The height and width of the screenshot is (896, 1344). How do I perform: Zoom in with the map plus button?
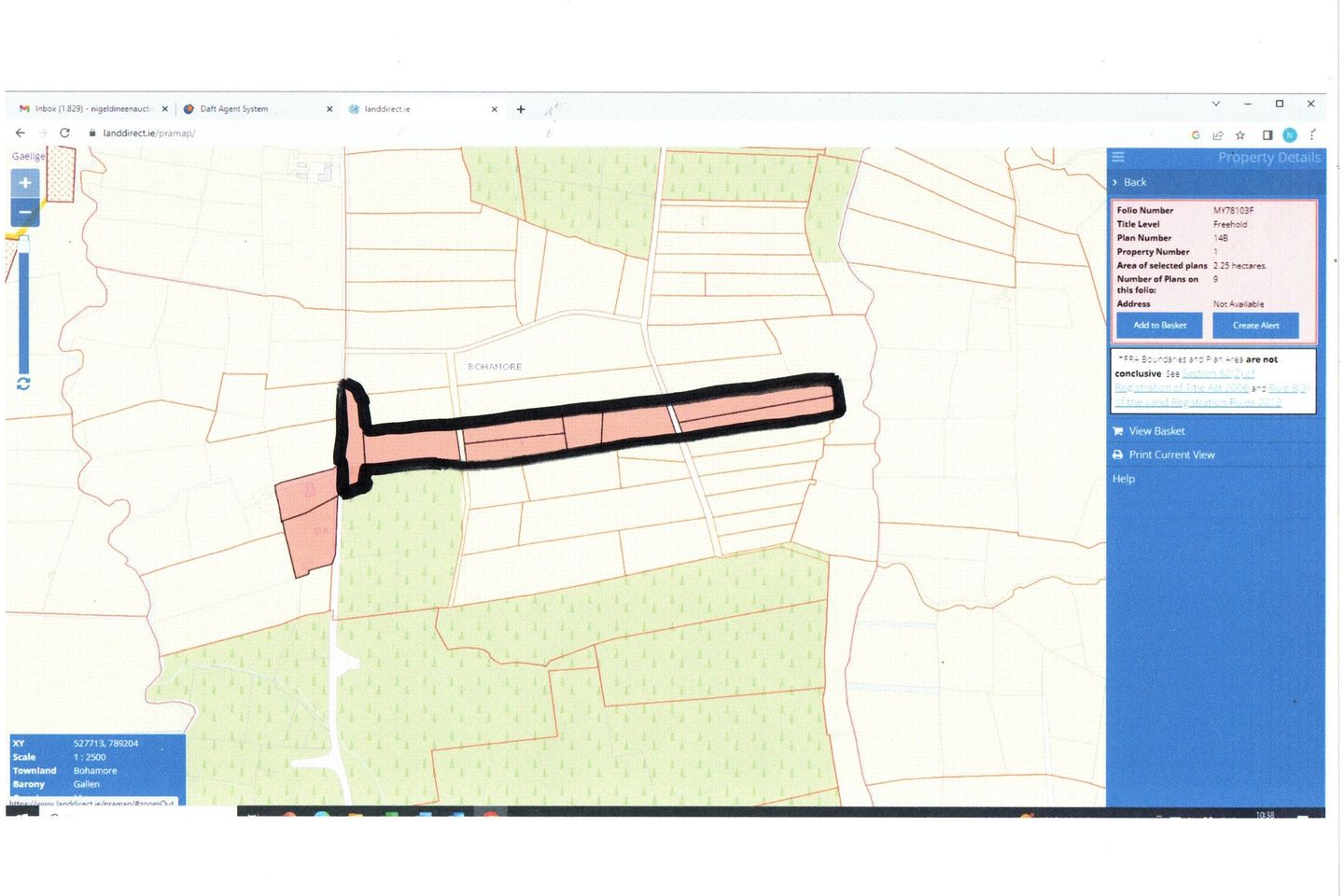[25, 183]
